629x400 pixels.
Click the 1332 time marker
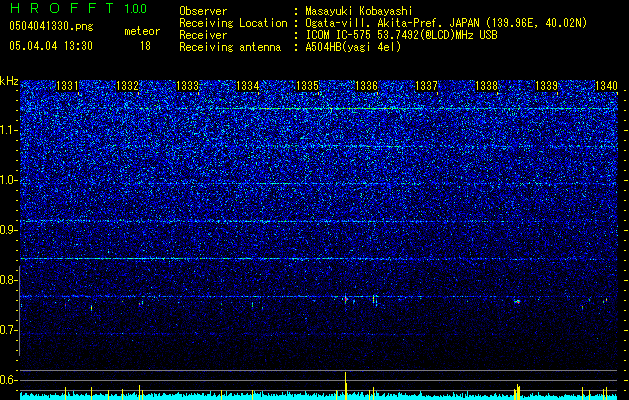point(127,86)
